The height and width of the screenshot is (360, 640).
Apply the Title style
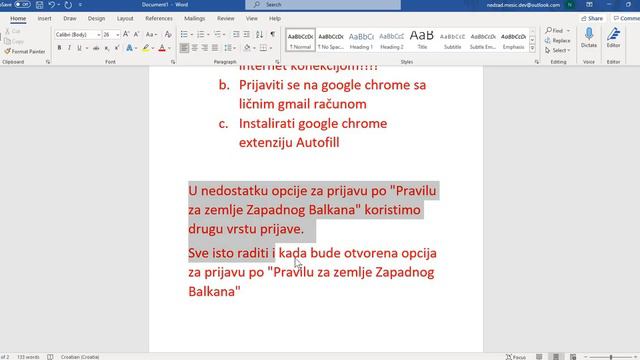422,40
